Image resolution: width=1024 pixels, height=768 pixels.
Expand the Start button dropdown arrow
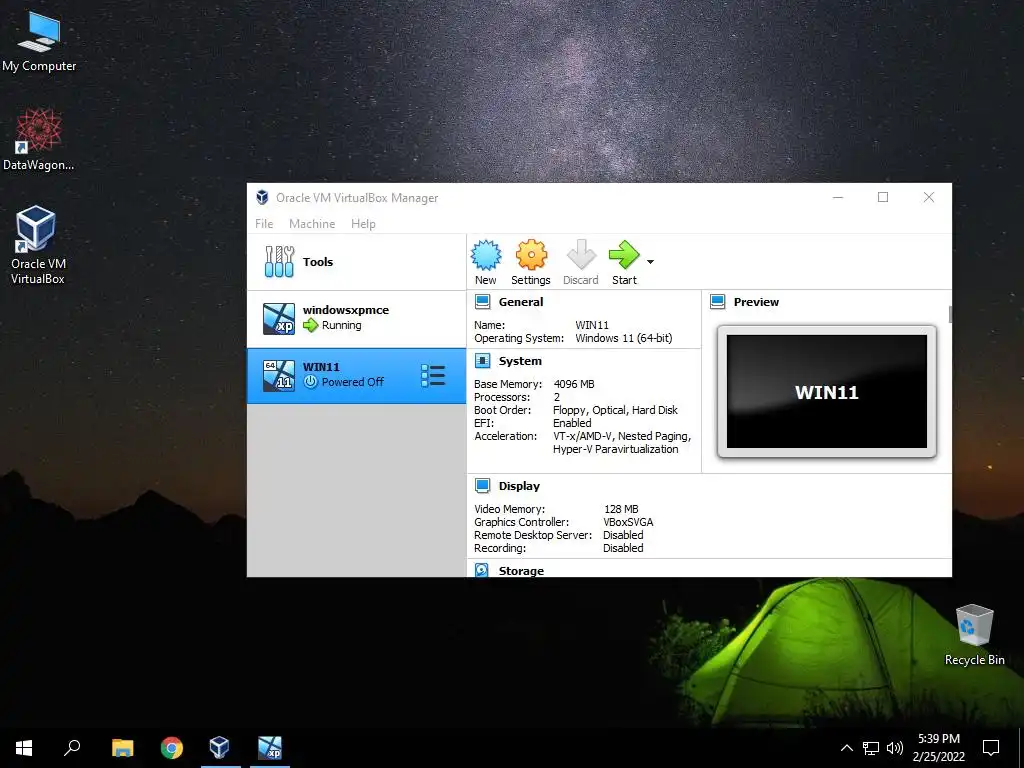pyautogui.click(x=650, y=262)
